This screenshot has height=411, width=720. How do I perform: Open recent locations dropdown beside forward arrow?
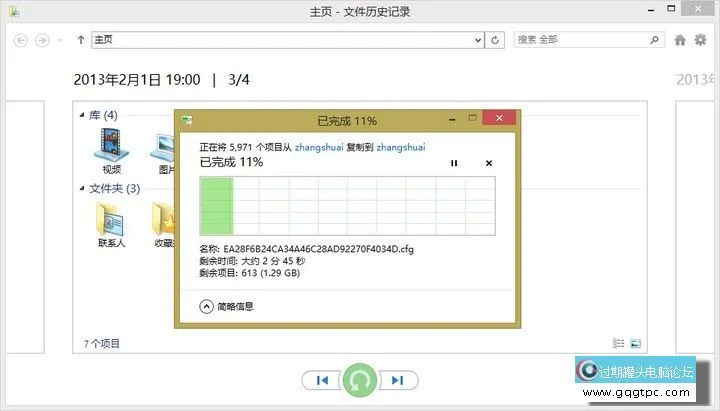coord(60,40)
